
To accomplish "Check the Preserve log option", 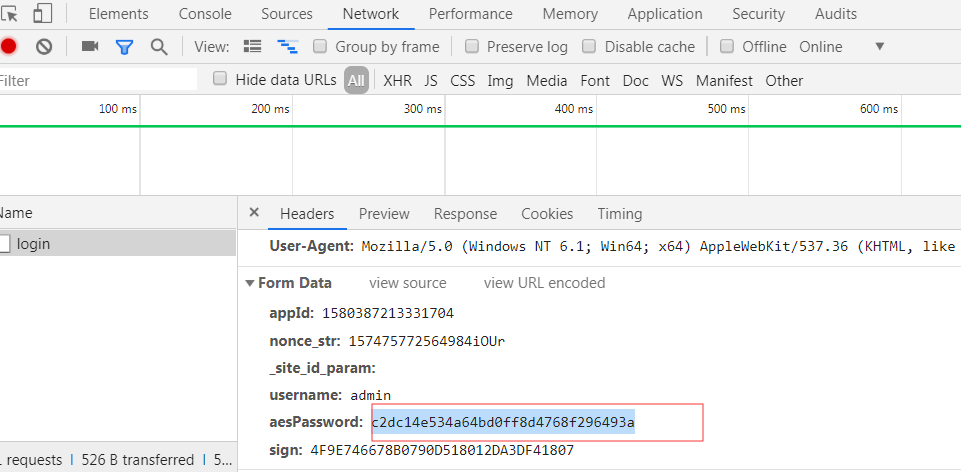I will [472, 47].
